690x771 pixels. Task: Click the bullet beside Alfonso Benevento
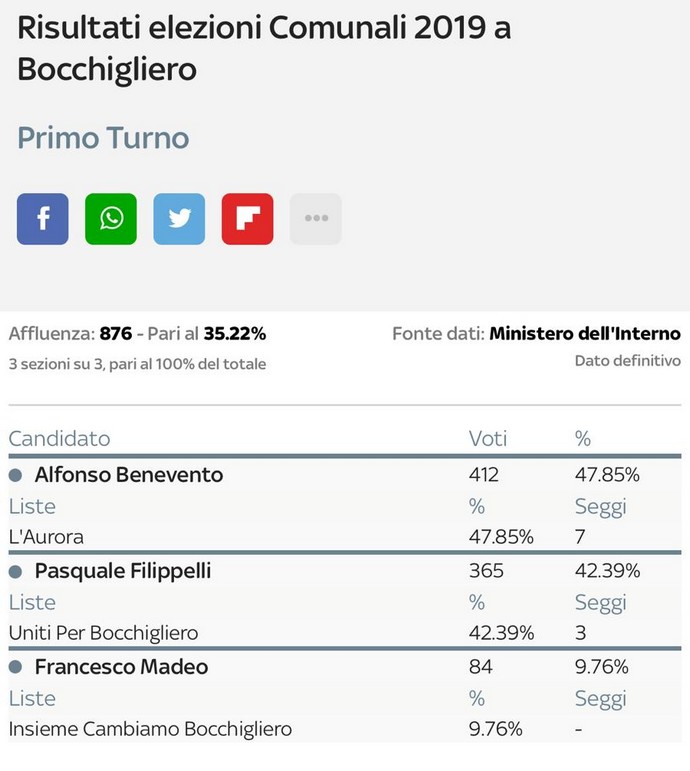click(16, 475)
